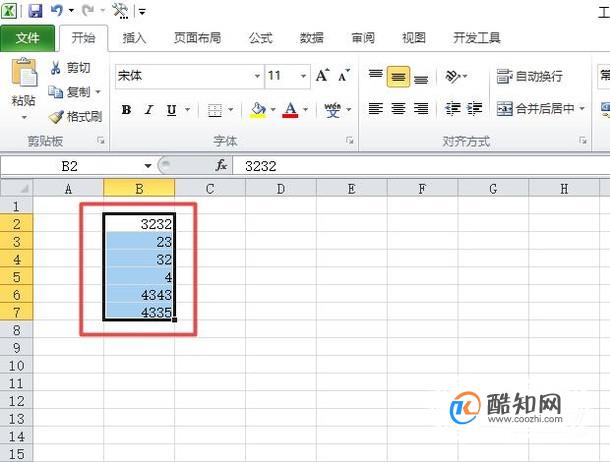Set bottom vertical alignment
Image resolution: width=610 pixels, height=462 pixels.
click(x=421, y=79)
